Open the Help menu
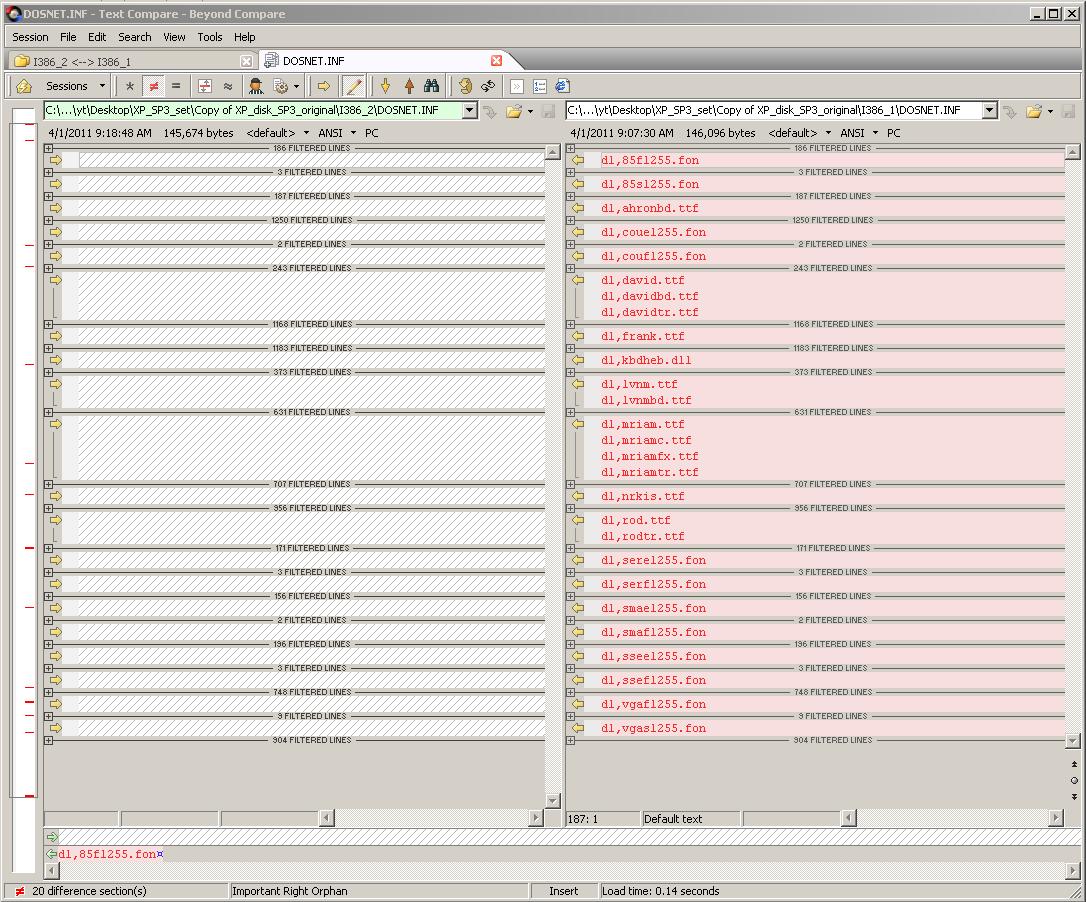The image size is (1086, 902). (244, 37)
